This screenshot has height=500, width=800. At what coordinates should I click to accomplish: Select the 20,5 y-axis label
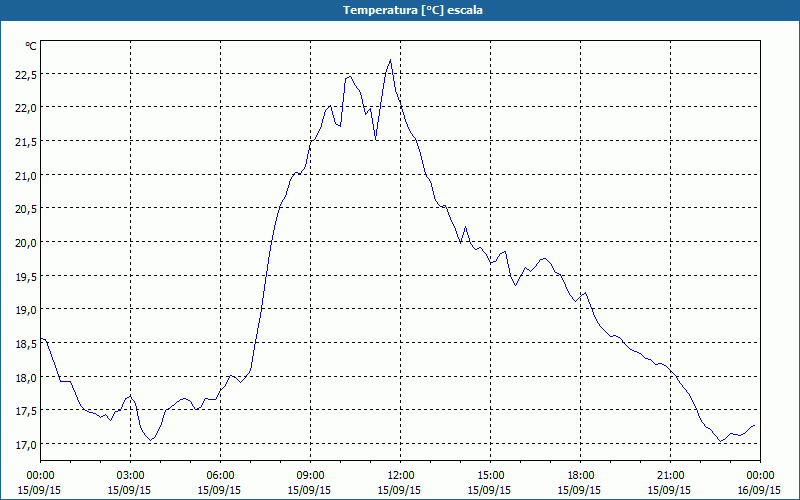pyautogui.click(x=26, y=210)
